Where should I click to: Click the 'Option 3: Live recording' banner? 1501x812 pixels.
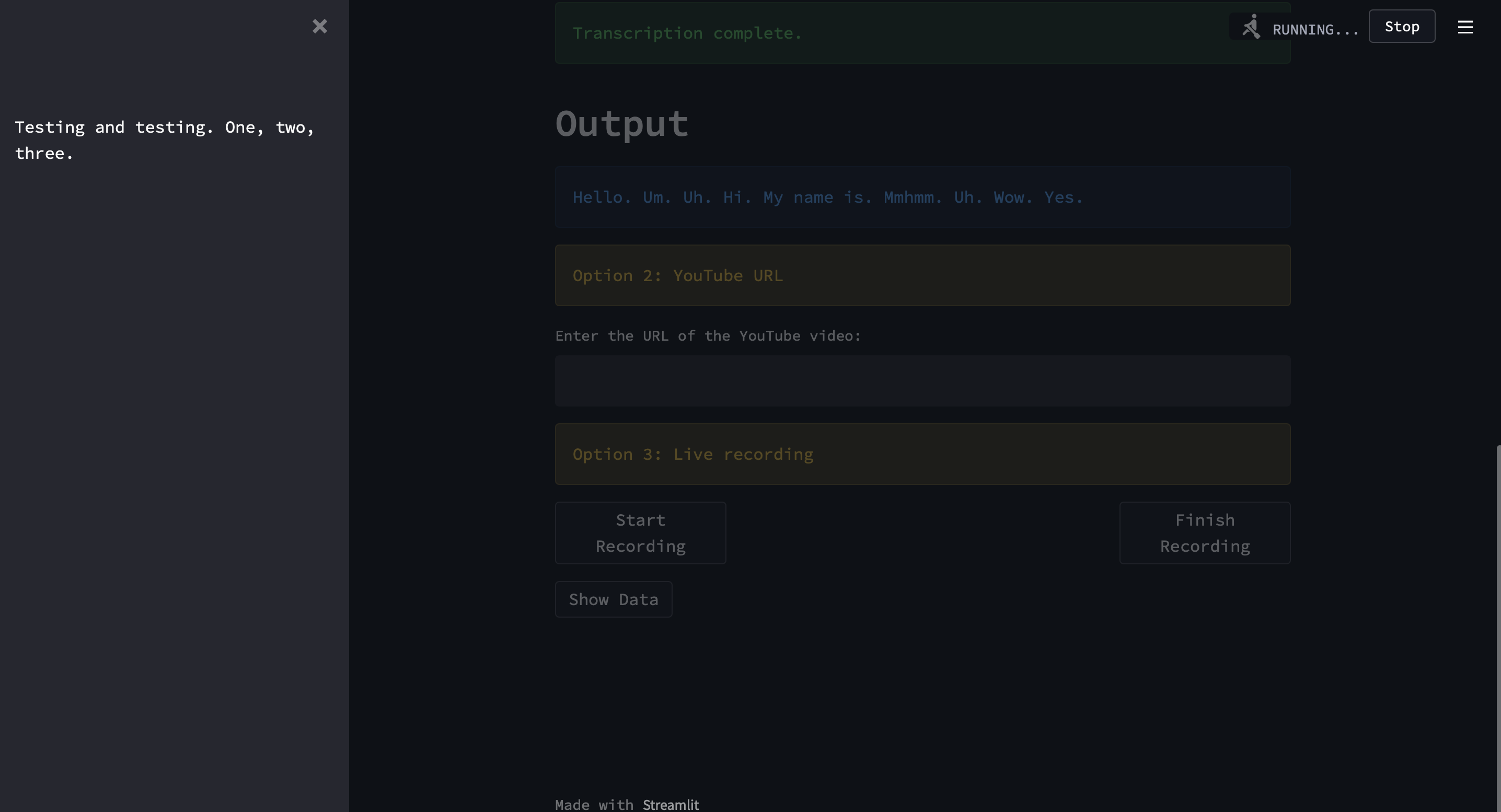pyautogui.click(x=693, y=455)
